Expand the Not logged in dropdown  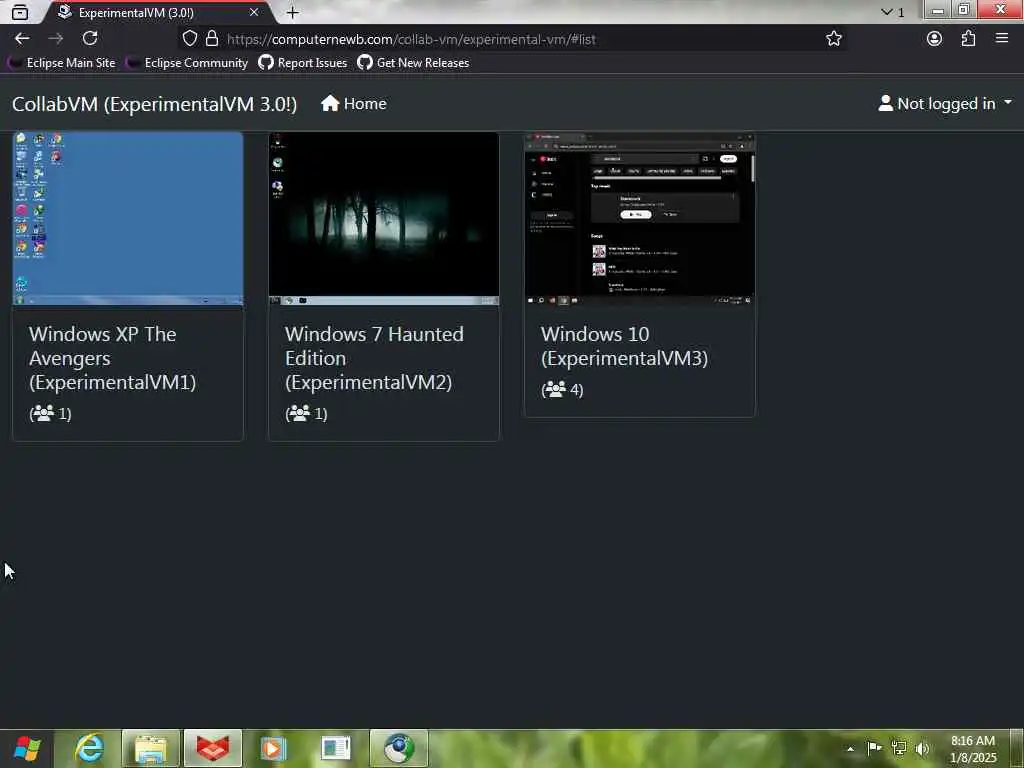945,104
